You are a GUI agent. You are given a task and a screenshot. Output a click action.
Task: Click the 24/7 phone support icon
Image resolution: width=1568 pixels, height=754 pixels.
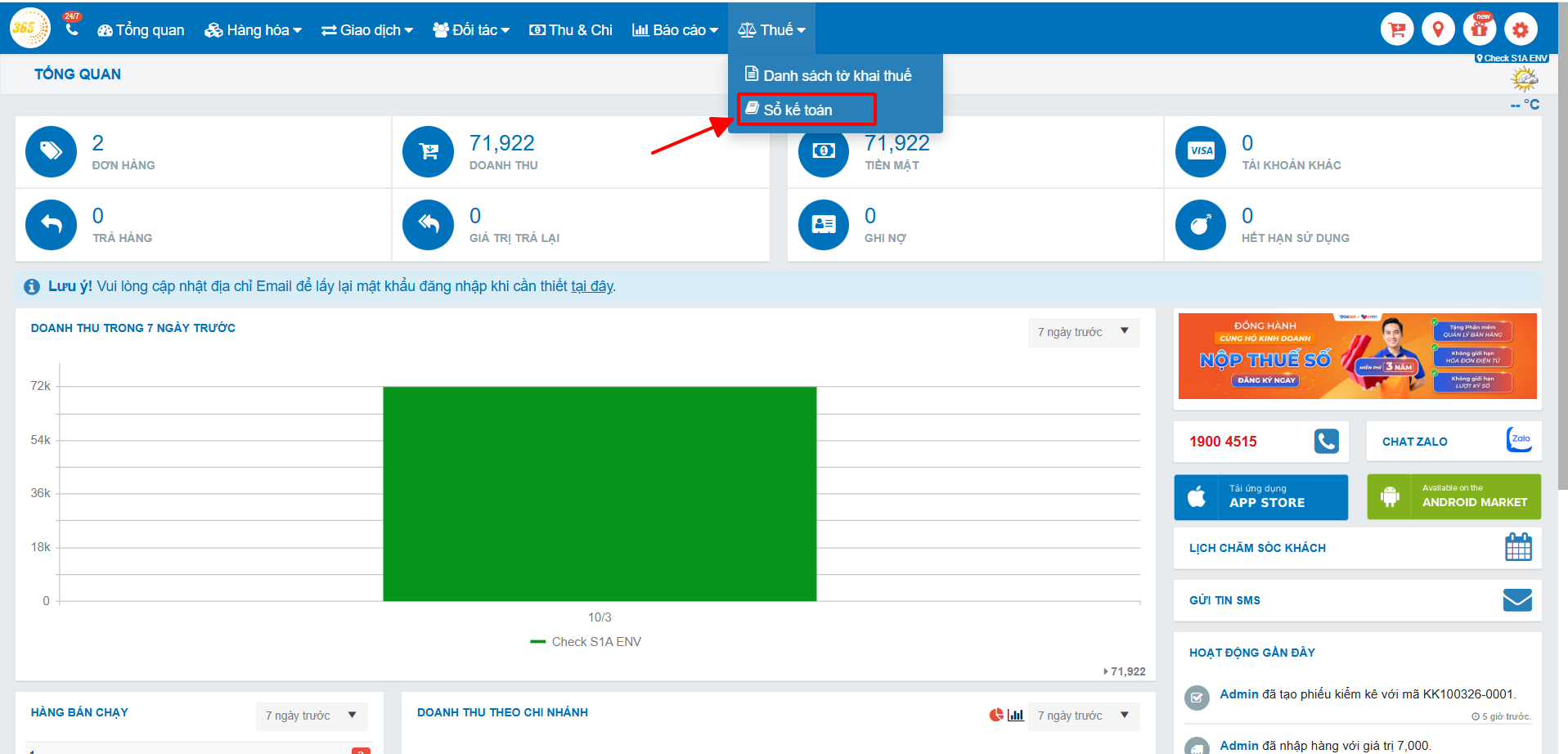(72, 29)
